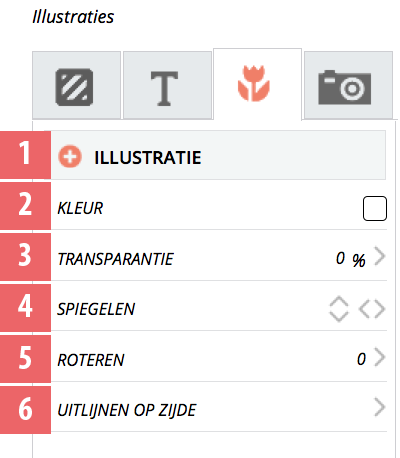The width and height of the screenshot is (400, 458).
Task: Click the red number 6 marker
Action: tap(25, 410)
